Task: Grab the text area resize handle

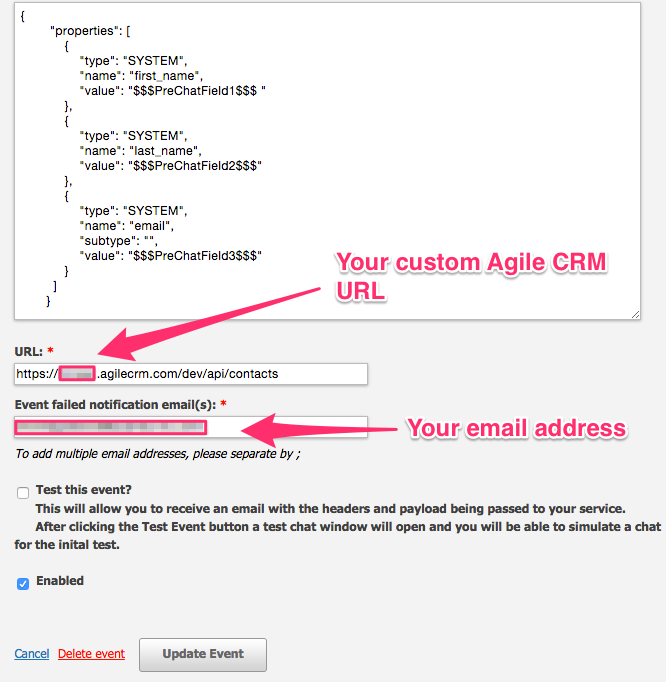Action: click(x=635, y=314)
